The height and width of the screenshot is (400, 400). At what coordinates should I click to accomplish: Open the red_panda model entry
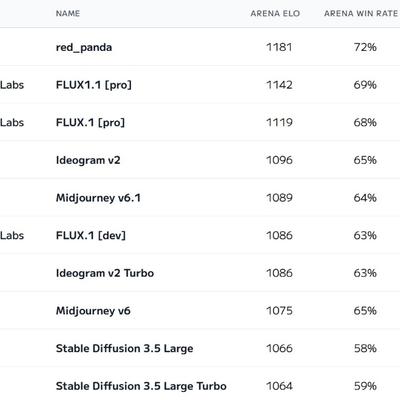(x=84, y=47)
